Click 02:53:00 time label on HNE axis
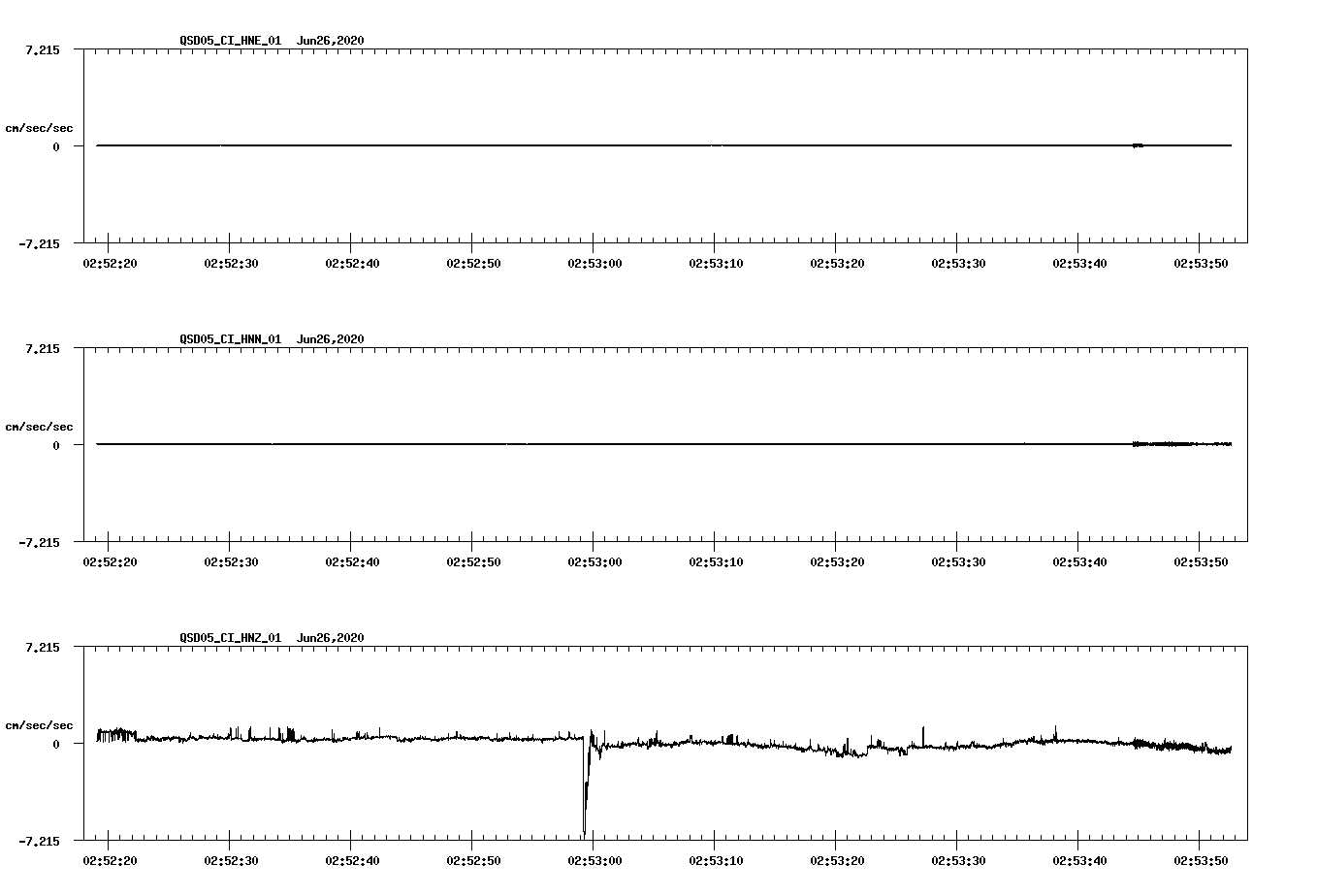The height and width of the screenshot is (896, 1317). [x=594, y=264]
